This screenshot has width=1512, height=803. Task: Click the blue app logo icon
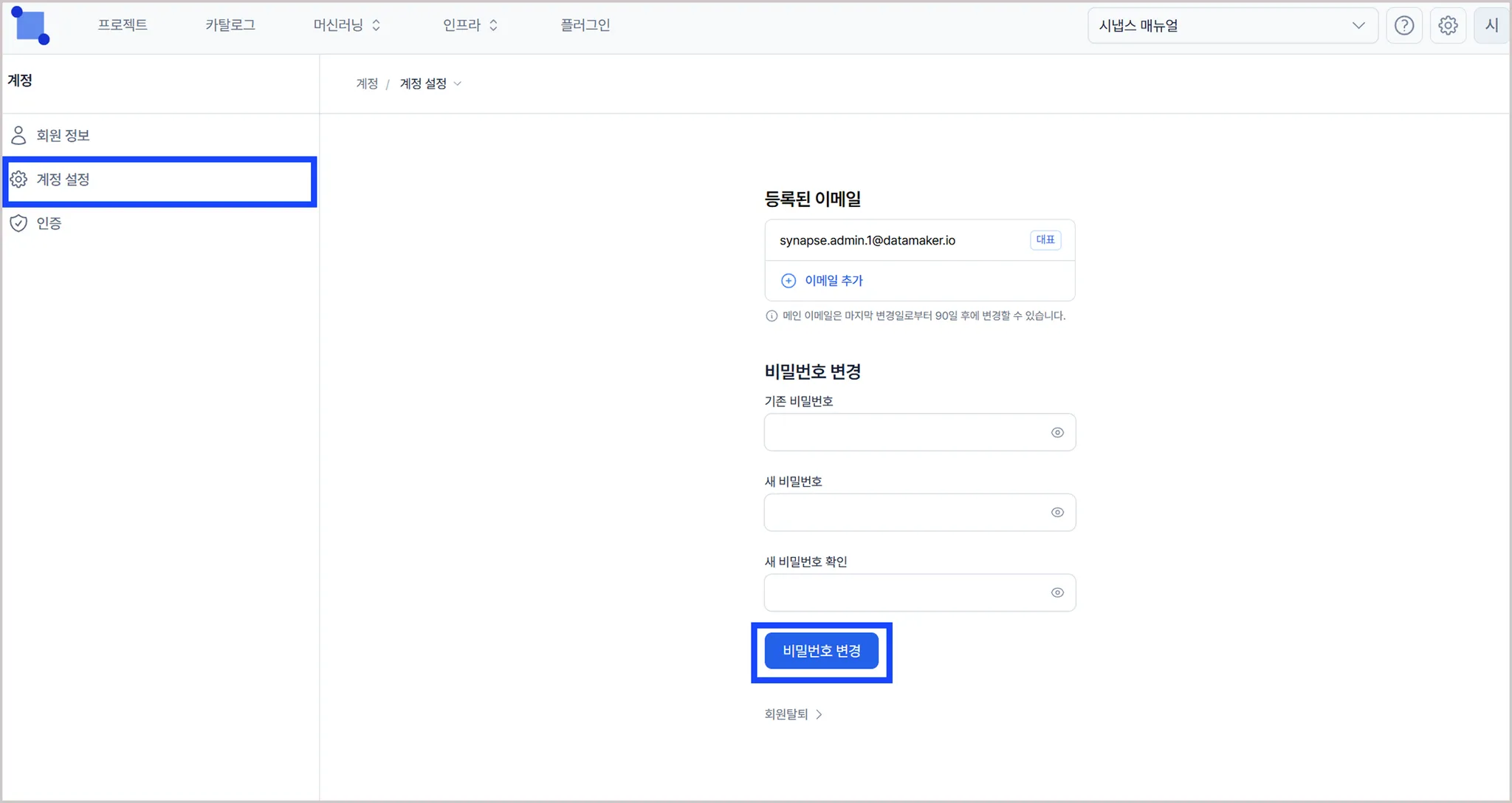point(31,26)
